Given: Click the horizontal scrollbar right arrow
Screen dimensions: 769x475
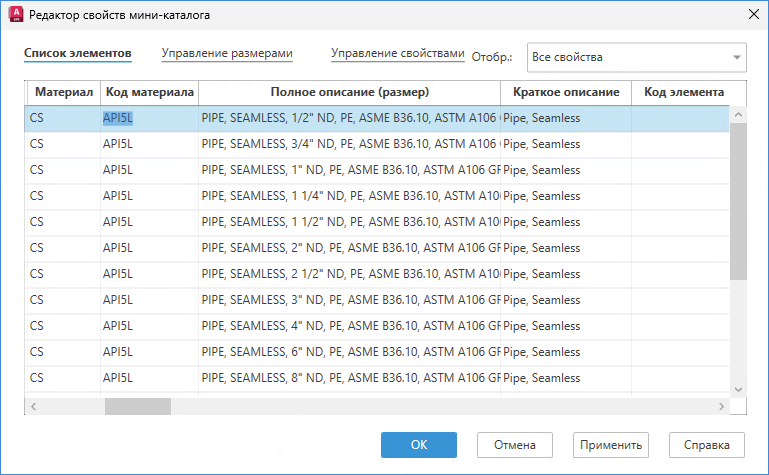Looking at the screenshot, I should (722, 406).
